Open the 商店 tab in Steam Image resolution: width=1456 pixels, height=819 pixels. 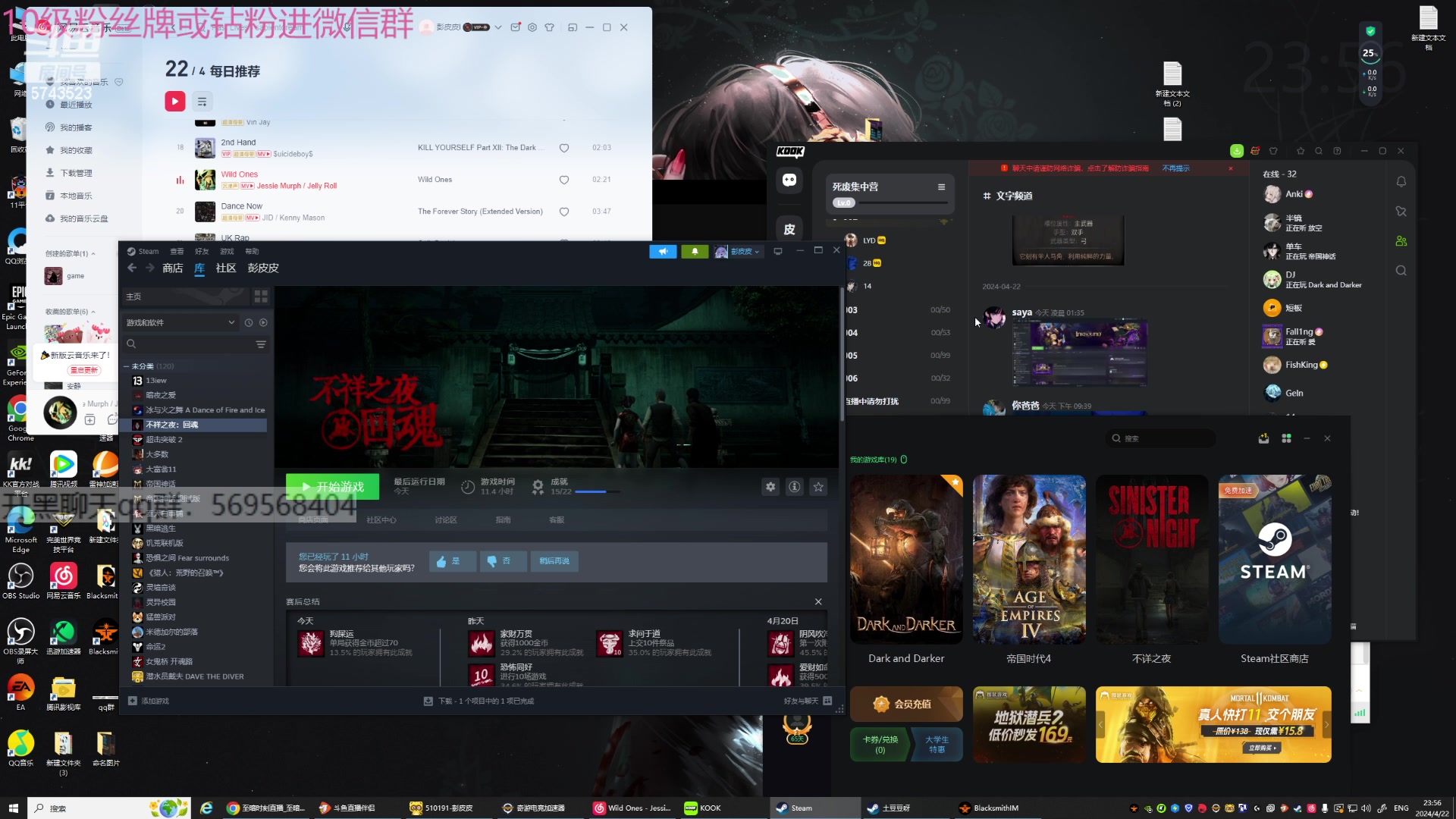click(172, 268)
